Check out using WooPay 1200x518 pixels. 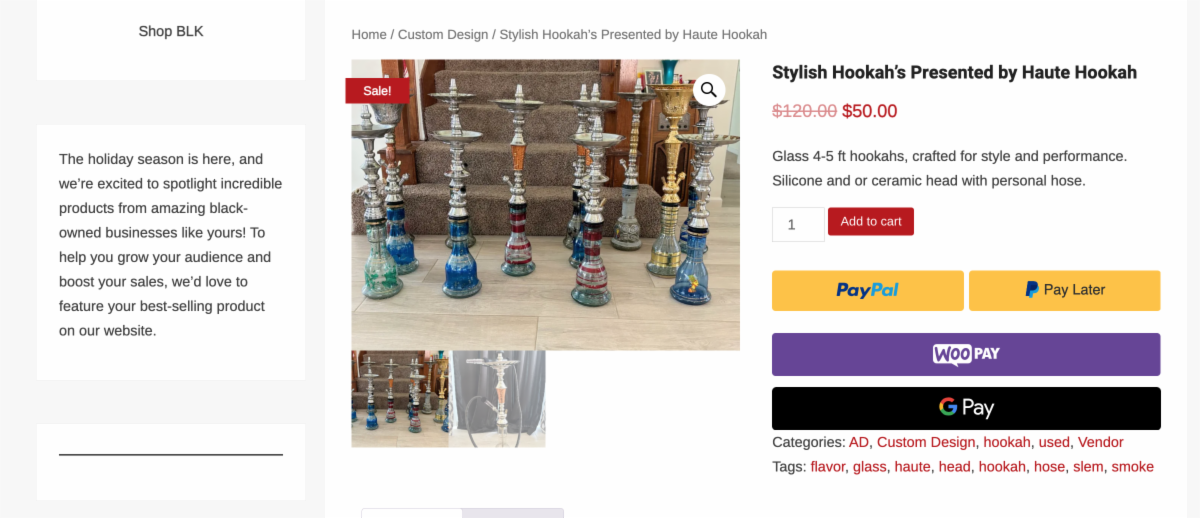[966, 354]
